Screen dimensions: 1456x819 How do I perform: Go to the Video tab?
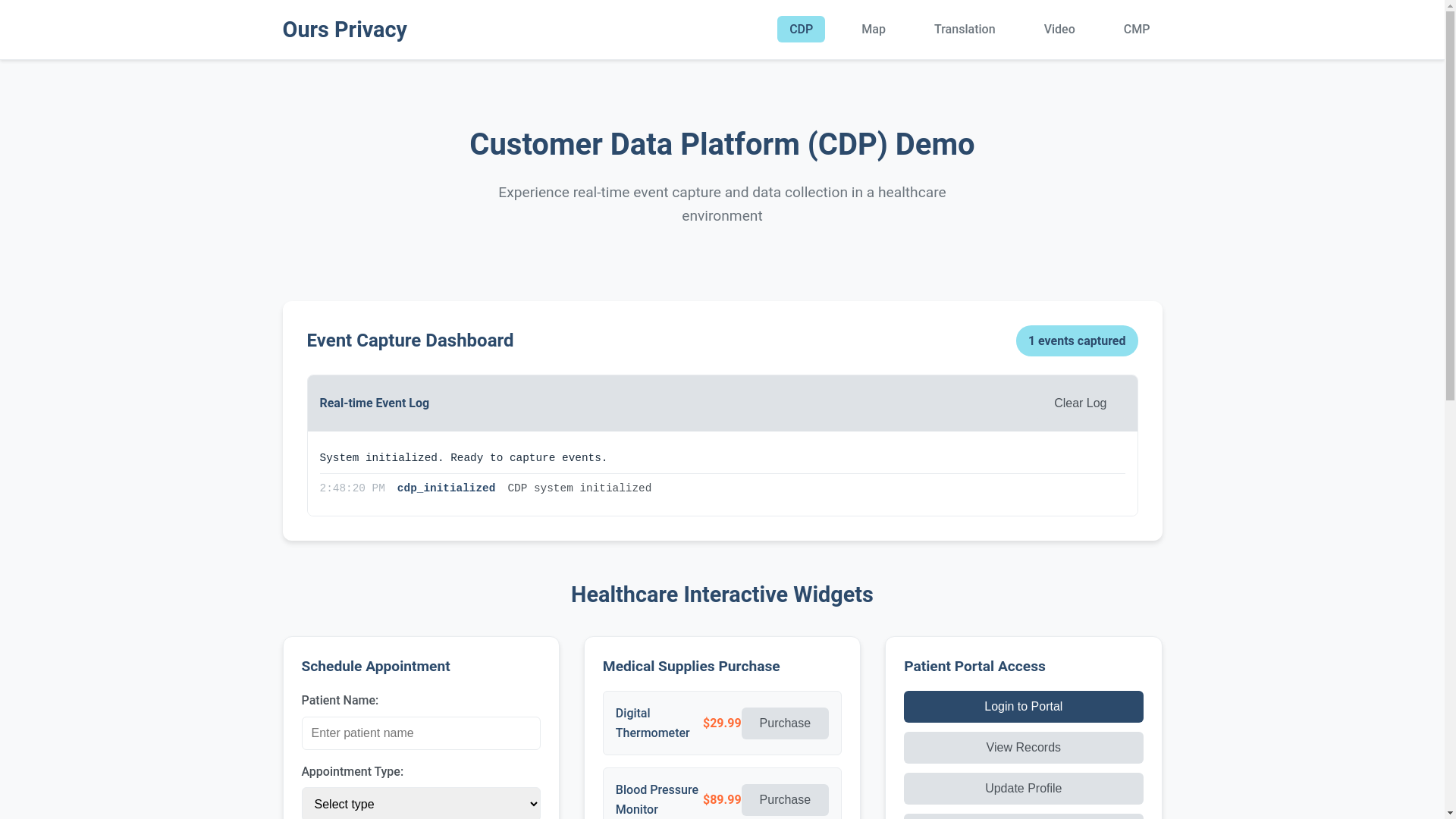(x=1059, y=30)
